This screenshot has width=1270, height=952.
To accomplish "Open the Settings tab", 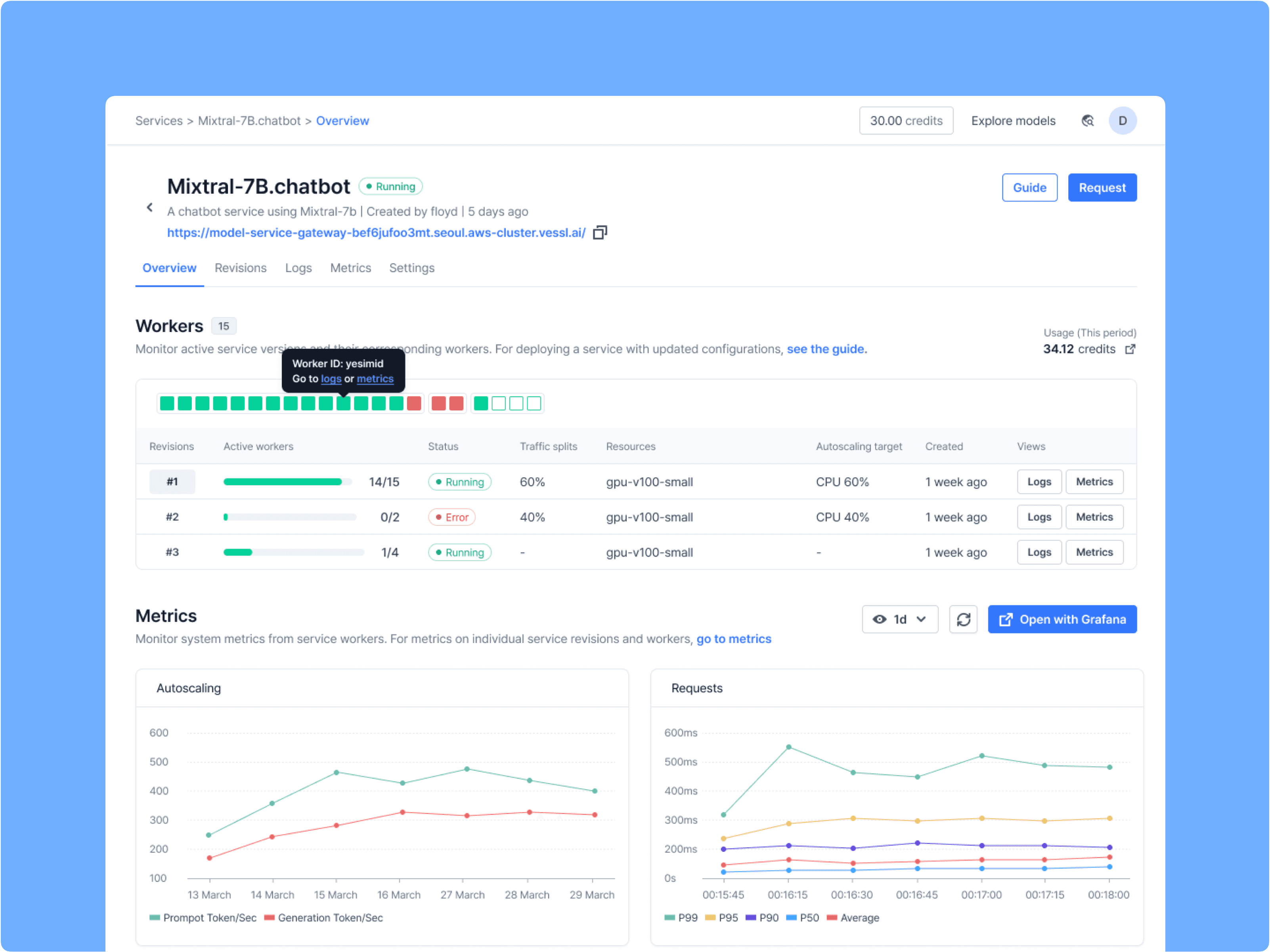I will point(412,268).
